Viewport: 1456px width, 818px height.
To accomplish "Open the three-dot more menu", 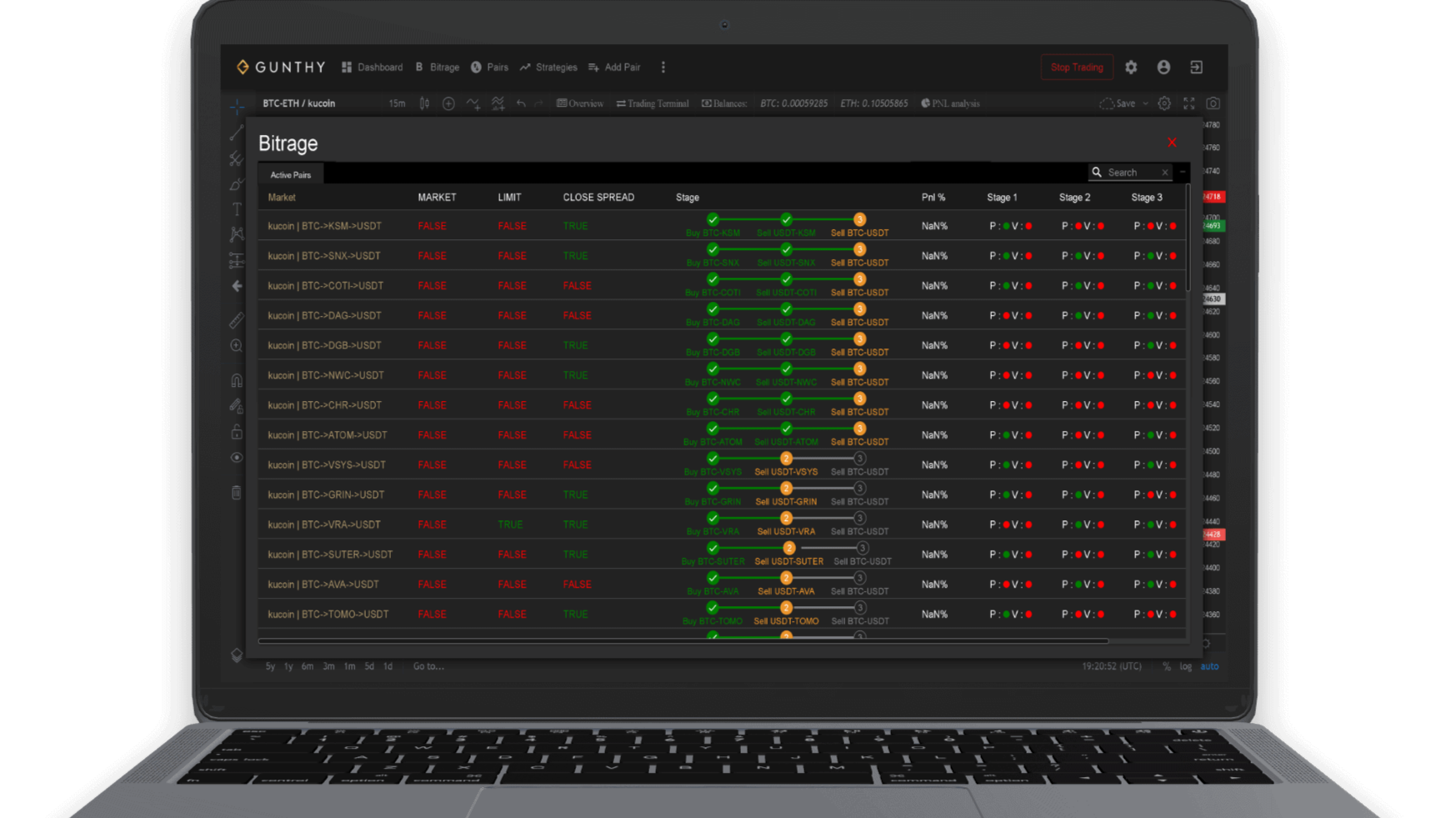I will point(663,68).
